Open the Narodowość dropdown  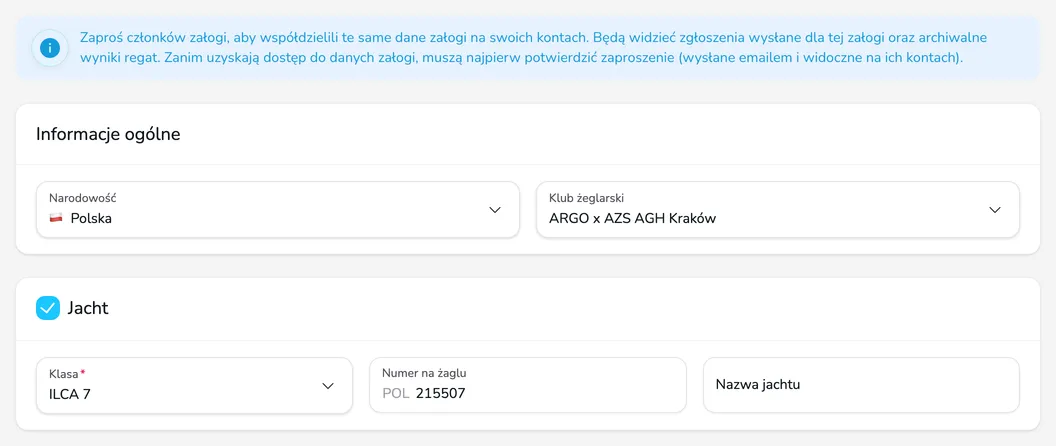point(278,210)
